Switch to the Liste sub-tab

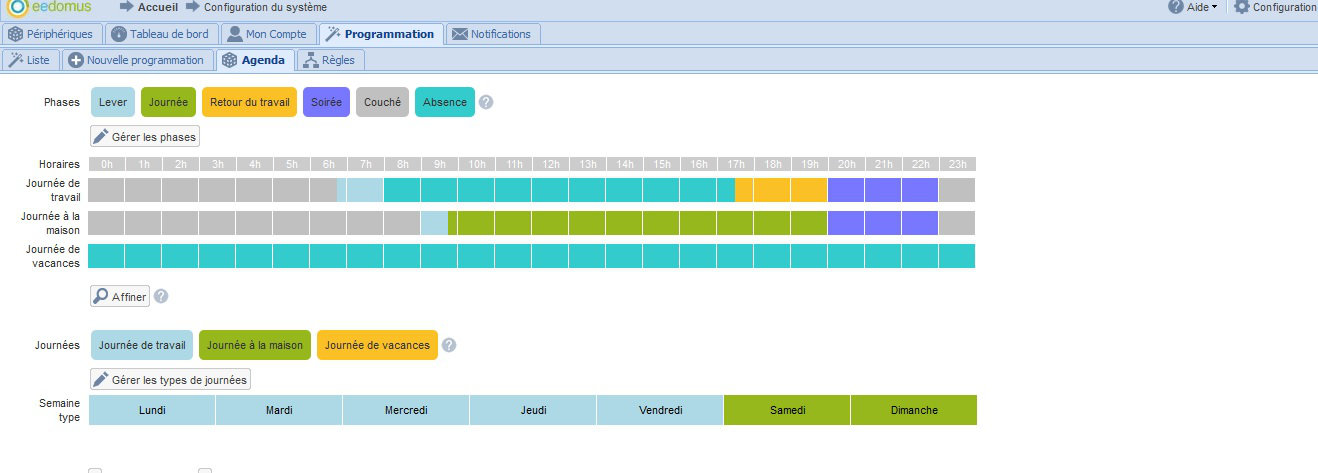pyautogui.click(x=29, y=60)
